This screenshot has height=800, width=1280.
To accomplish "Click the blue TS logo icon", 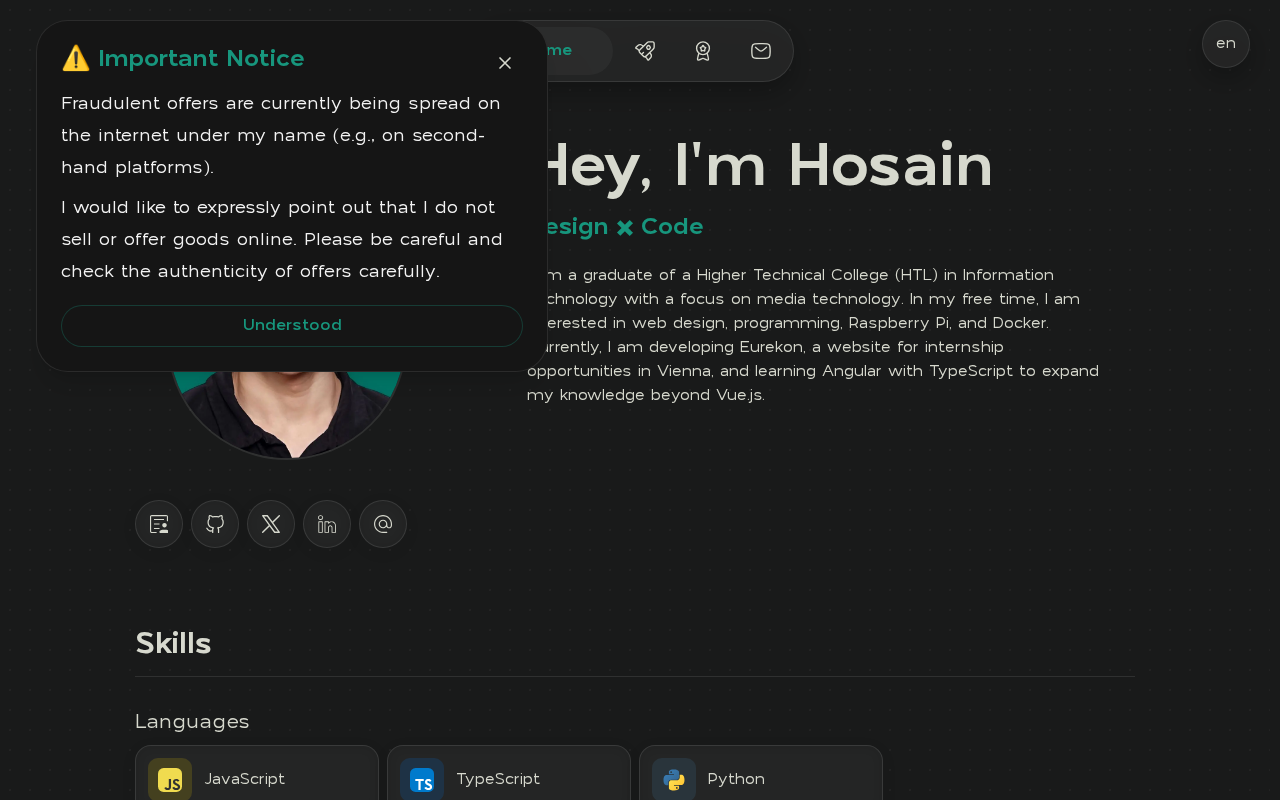I will coord(422,780).
